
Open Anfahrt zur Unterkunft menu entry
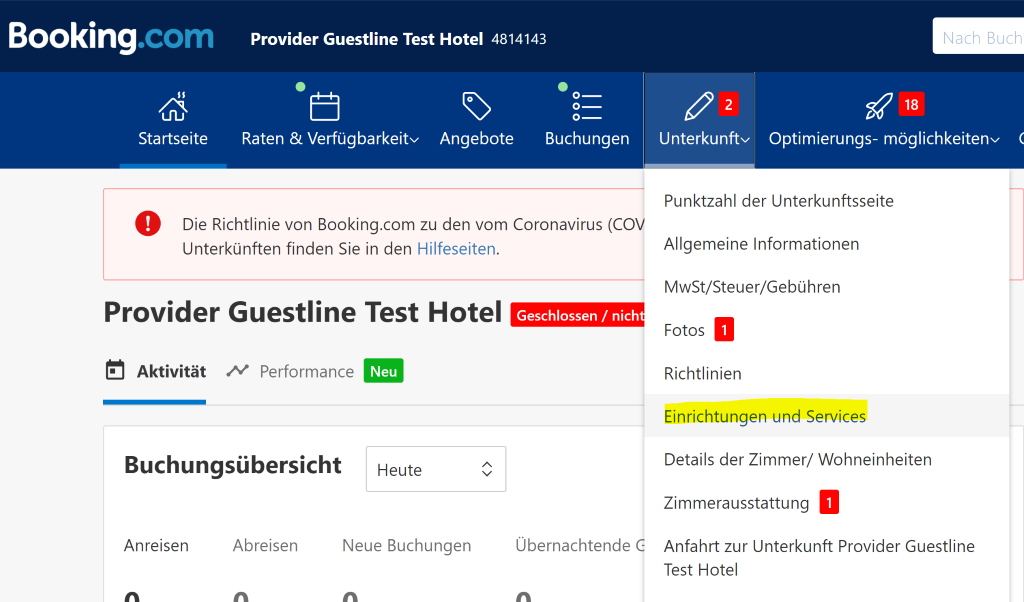click(819, 558)
